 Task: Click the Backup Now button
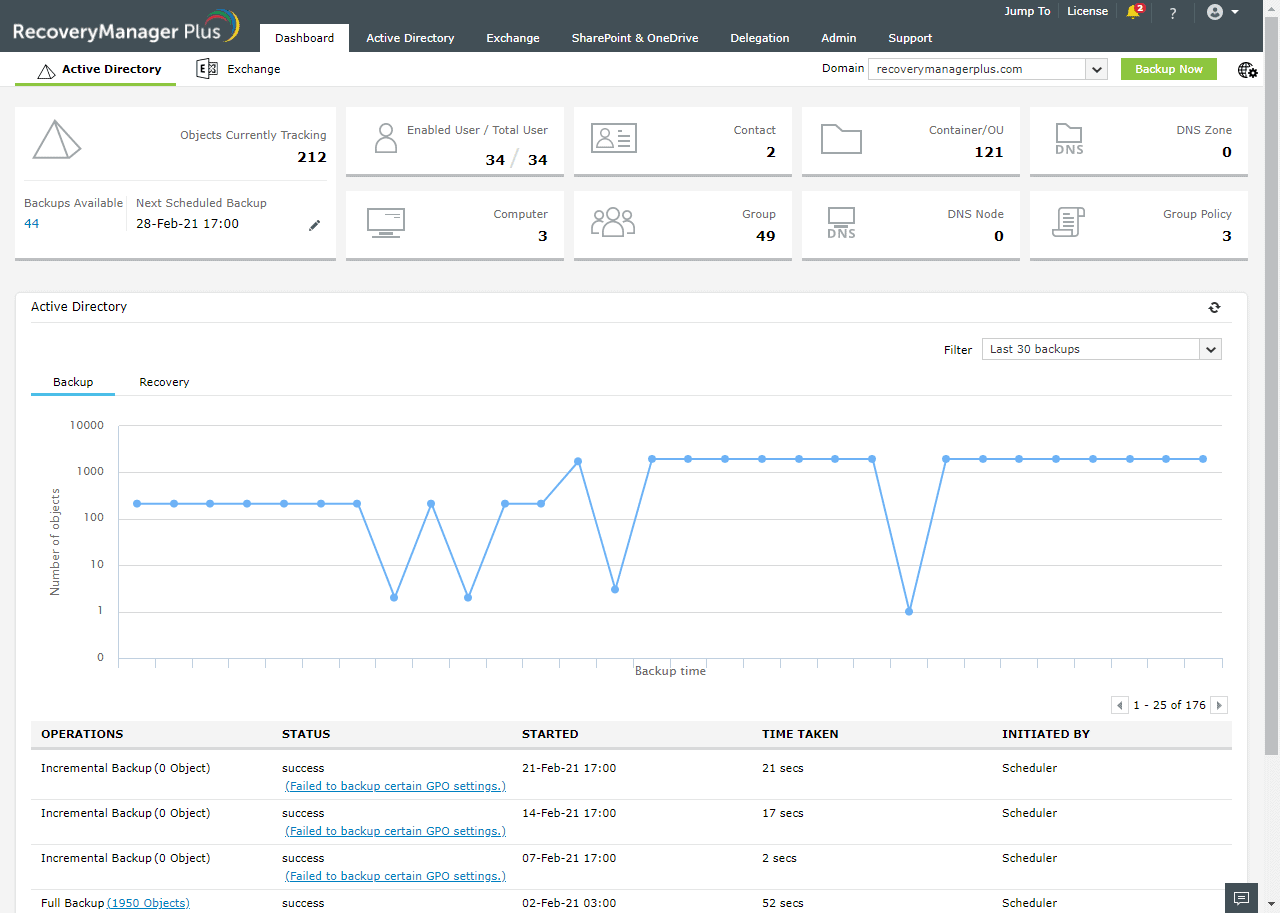[x=1169, y=69]
